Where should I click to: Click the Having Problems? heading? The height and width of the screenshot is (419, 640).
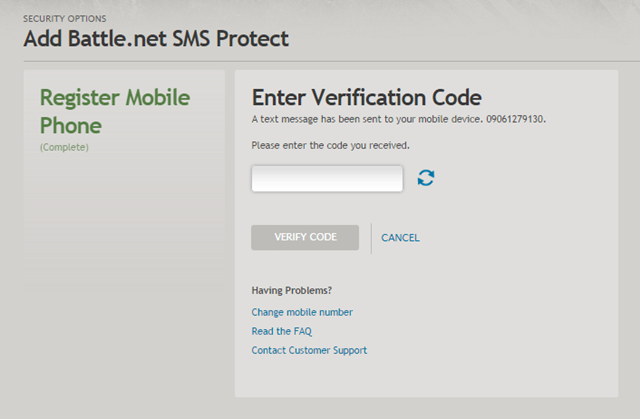point(291,290)
